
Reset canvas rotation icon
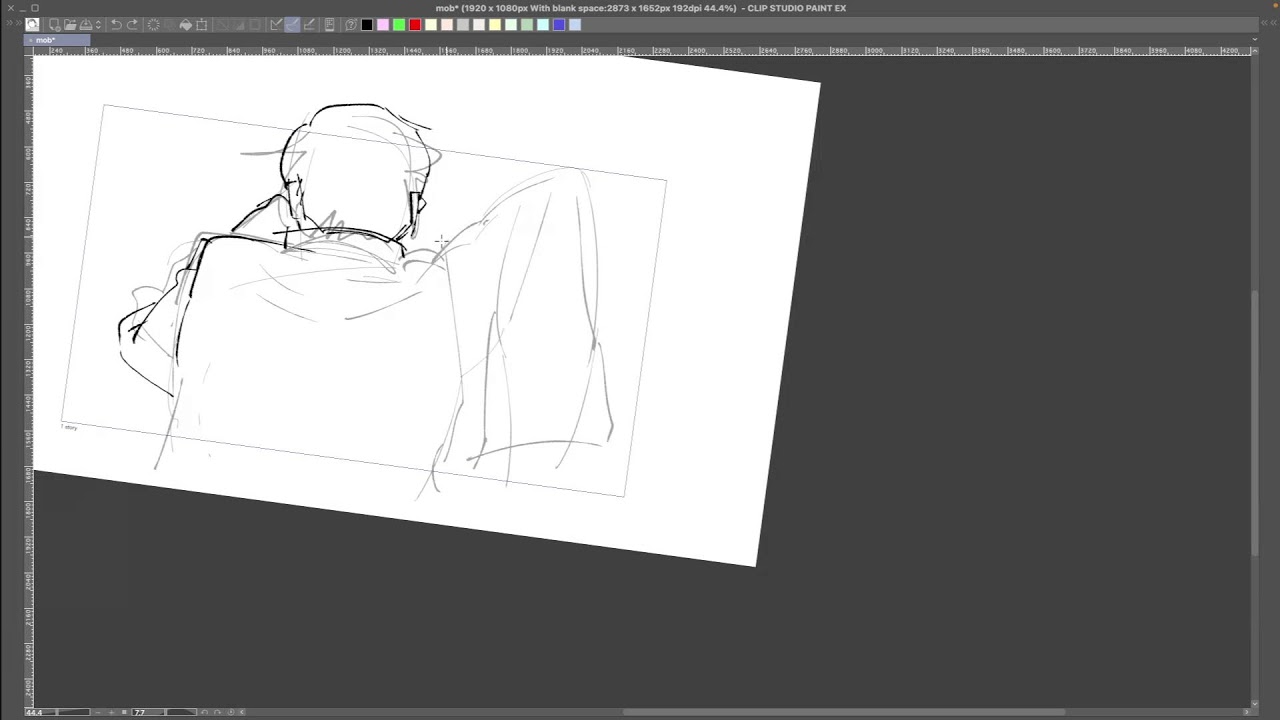coord(231,712)
